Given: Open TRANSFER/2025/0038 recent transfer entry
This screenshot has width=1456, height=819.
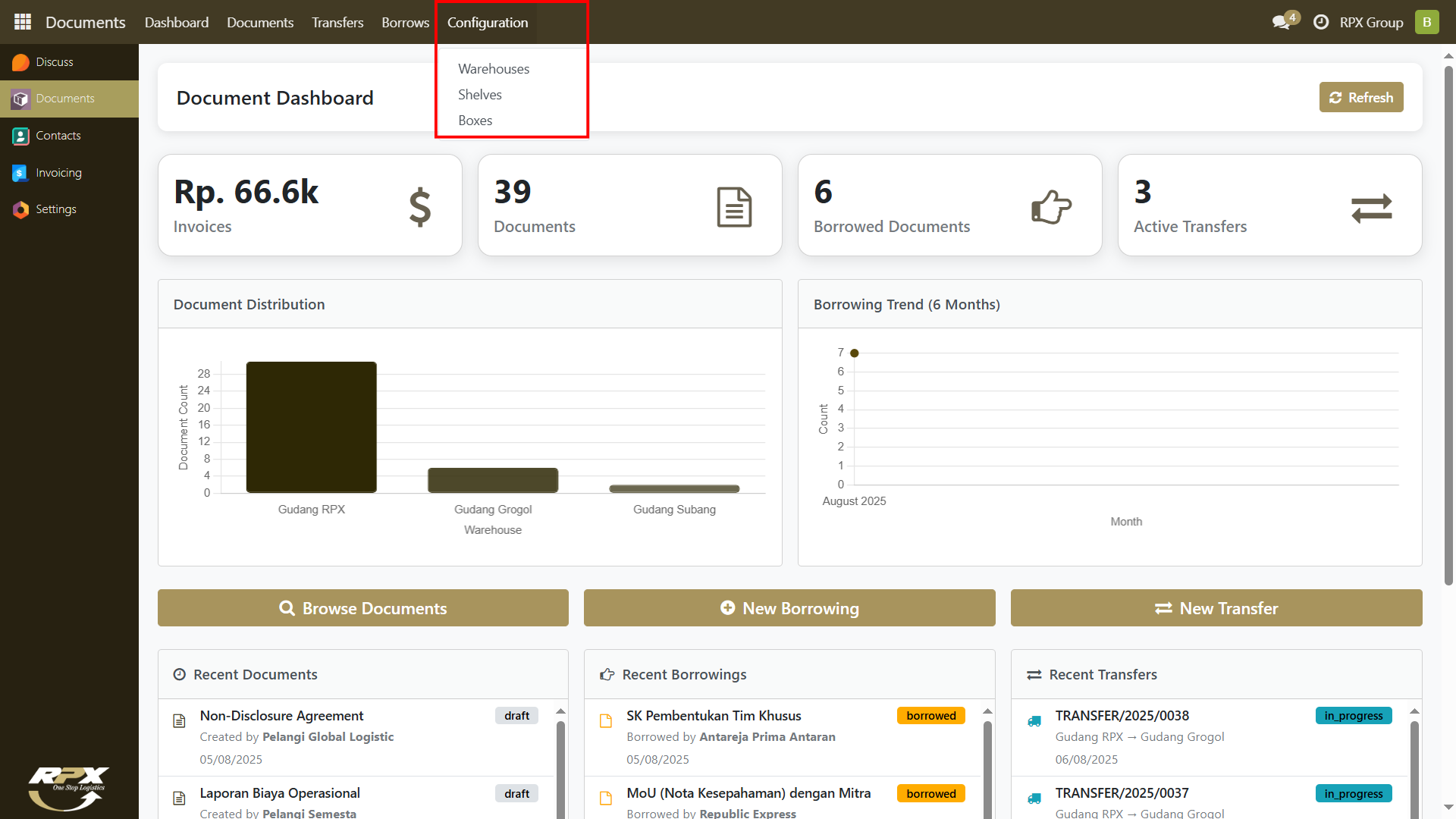Looking at the screenshot, I should pos(1122,716).
